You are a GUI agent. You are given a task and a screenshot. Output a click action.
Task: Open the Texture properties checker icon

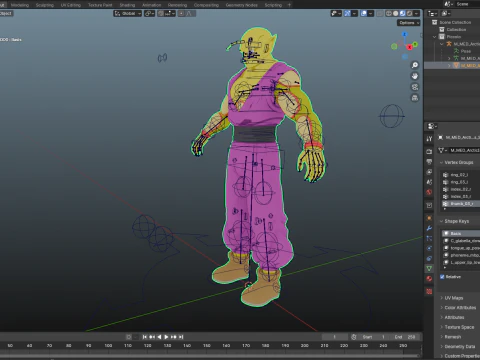pos(429,291)
